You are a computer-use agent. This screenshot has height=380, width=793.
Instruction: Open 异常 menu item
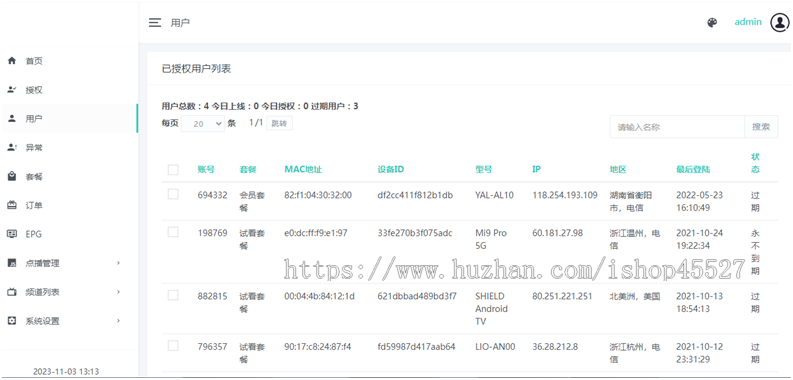tap(34, 148)
